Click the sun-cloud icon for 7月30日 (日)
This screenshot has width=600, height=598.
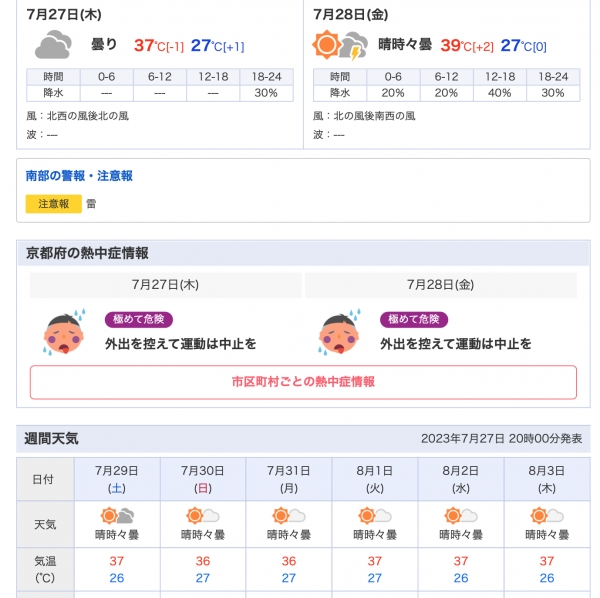203,516
